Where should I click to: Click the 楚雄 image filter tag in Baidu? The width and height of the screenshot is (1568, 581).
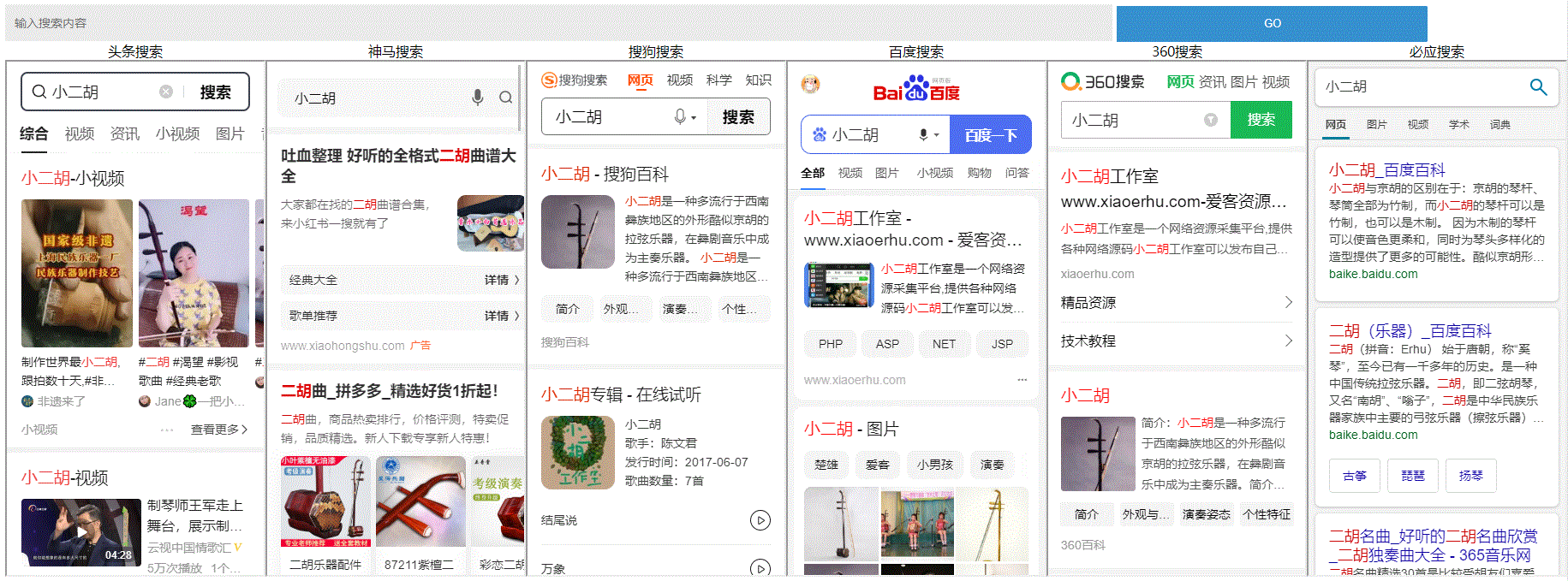tap(826, 465)
